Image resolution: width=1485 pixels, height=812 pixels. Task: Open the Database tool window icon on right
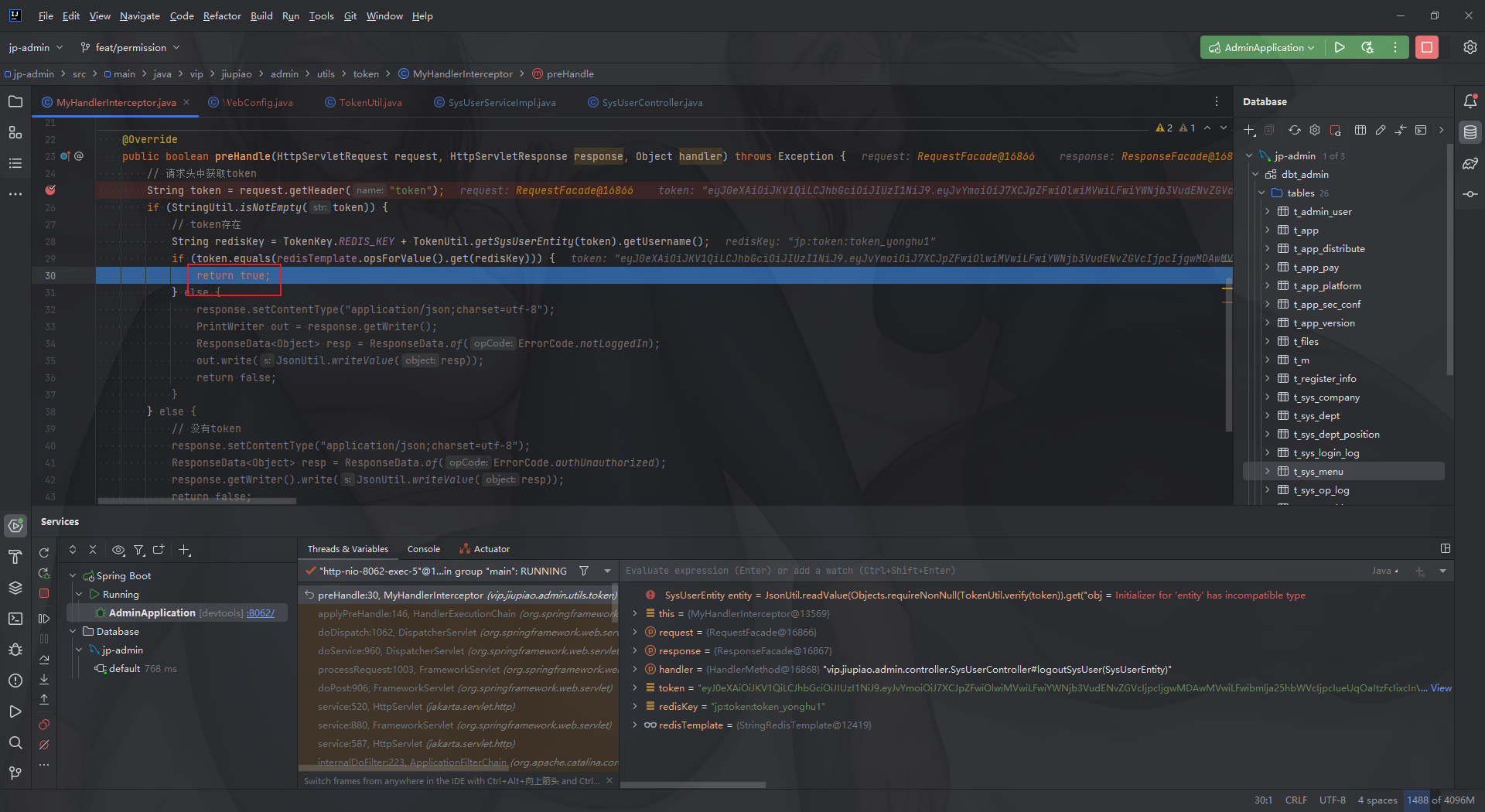point(1470,132)
